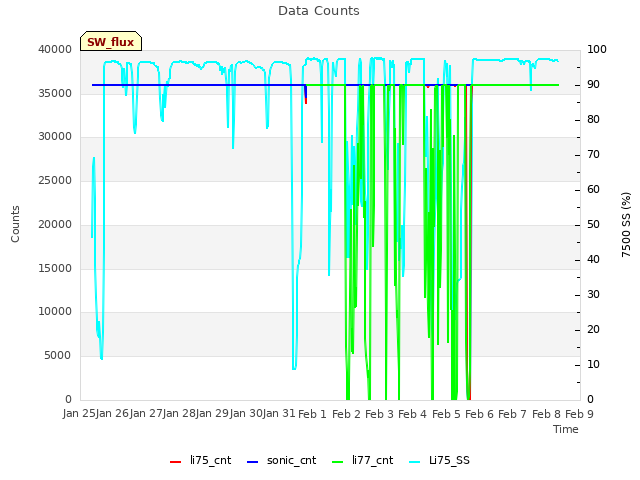Select the sonic_cnt legend entry
This screenshot has height=480, width=640.
[282, 460]
